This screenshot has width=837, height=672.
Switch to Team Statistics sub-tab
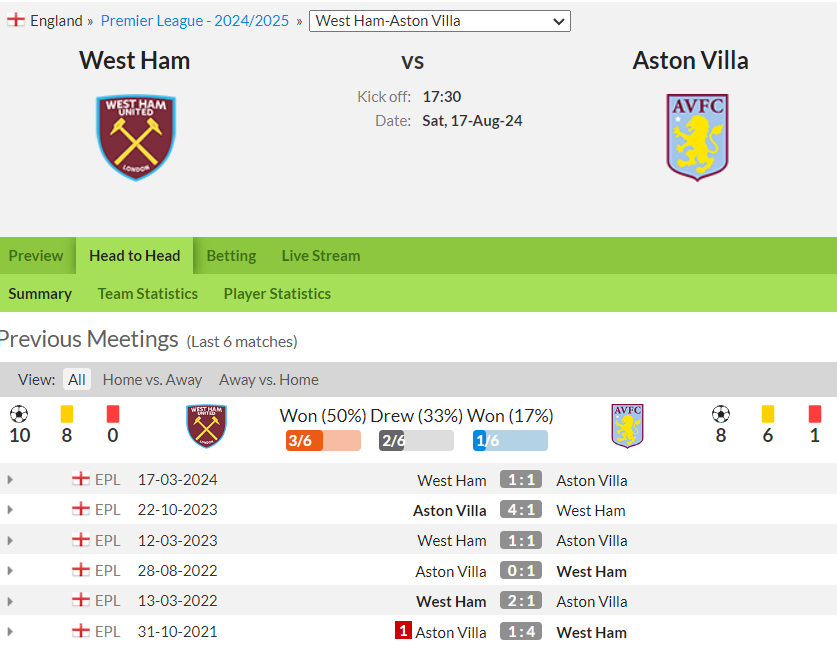click(x=147, y=294)
